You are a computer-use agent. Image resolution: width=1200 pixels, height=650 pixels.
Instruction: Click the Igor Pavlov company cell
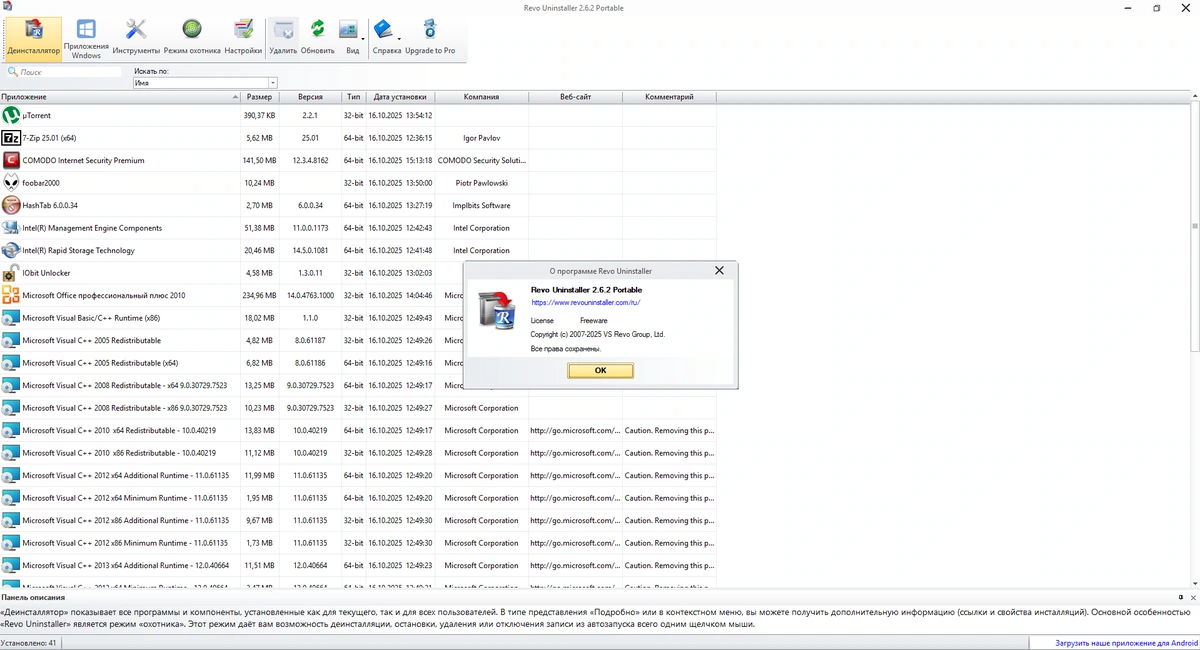481,138
